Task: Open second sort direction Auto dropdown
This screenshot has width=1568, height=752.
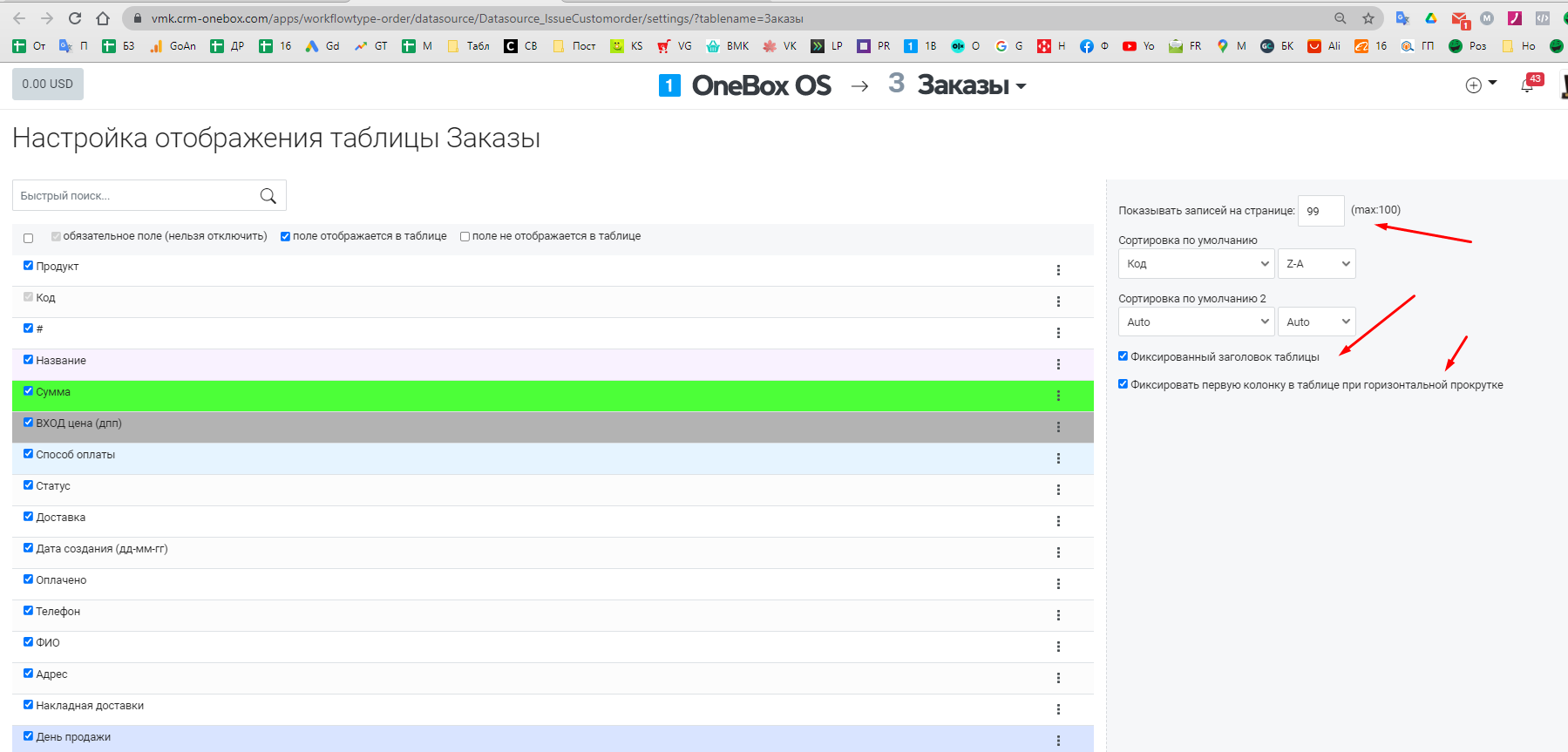Action: click(1317, 322)
